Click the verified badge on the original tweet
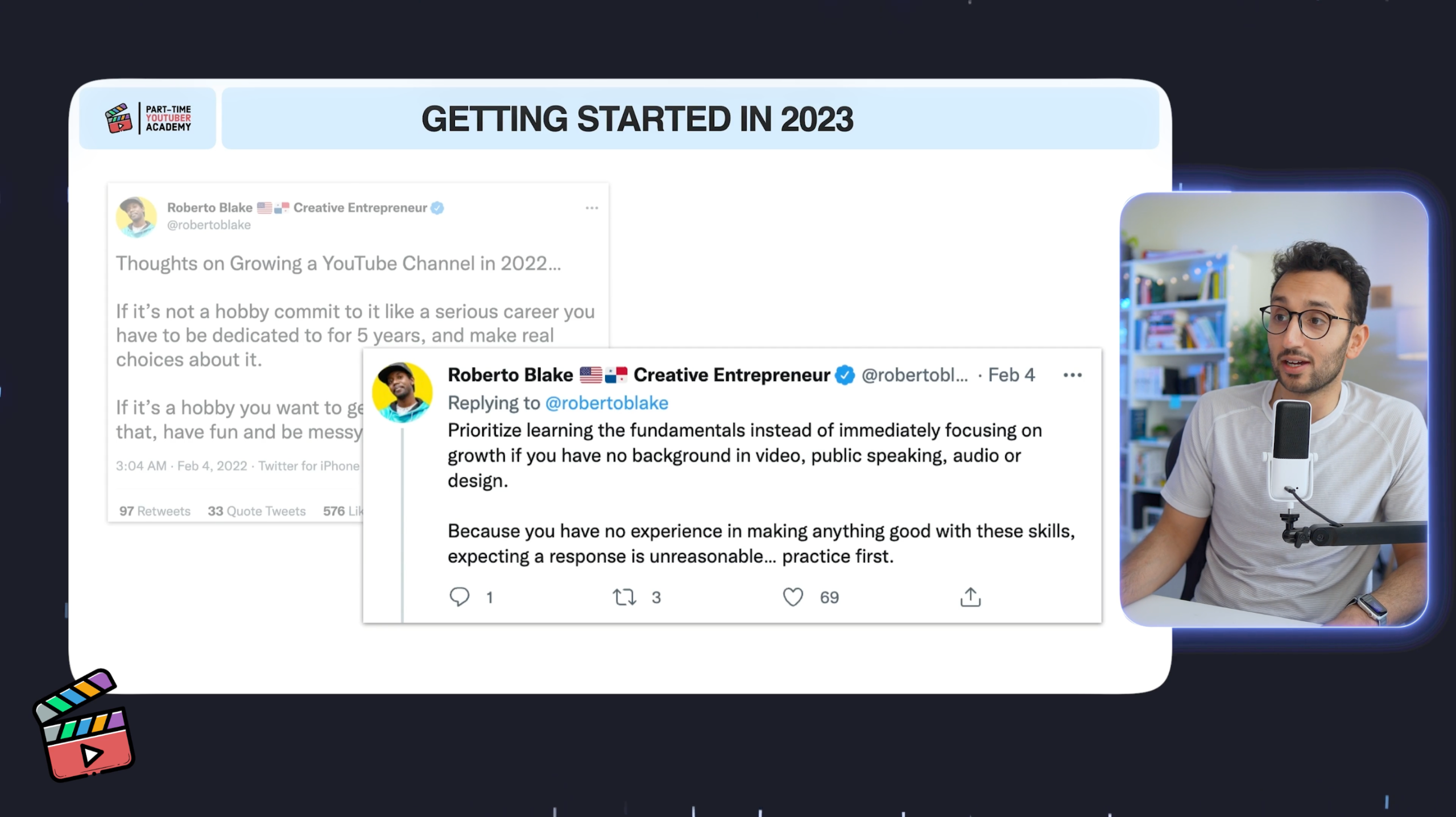The width and height of the screenshot is (1456, 817). [437, 208]
